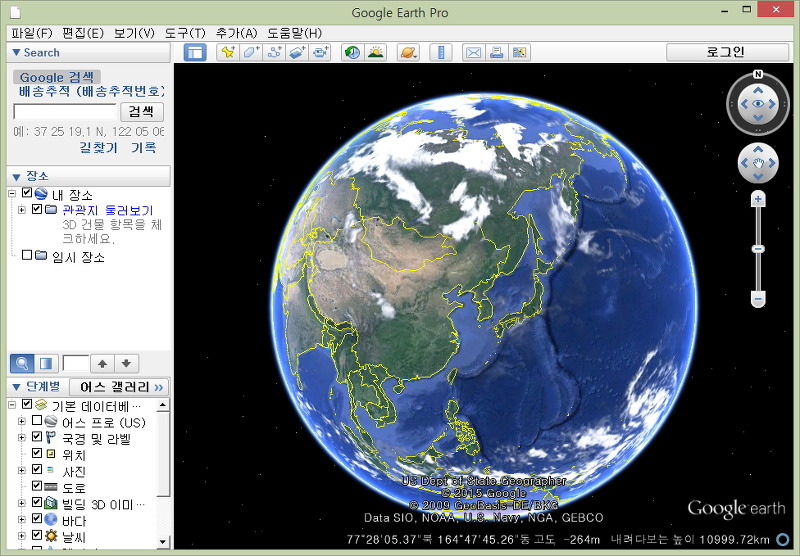The height and width of the screenshot is (556, 800).
Task: Click the 배송추적 search option
Action: [x=92, y=91]
